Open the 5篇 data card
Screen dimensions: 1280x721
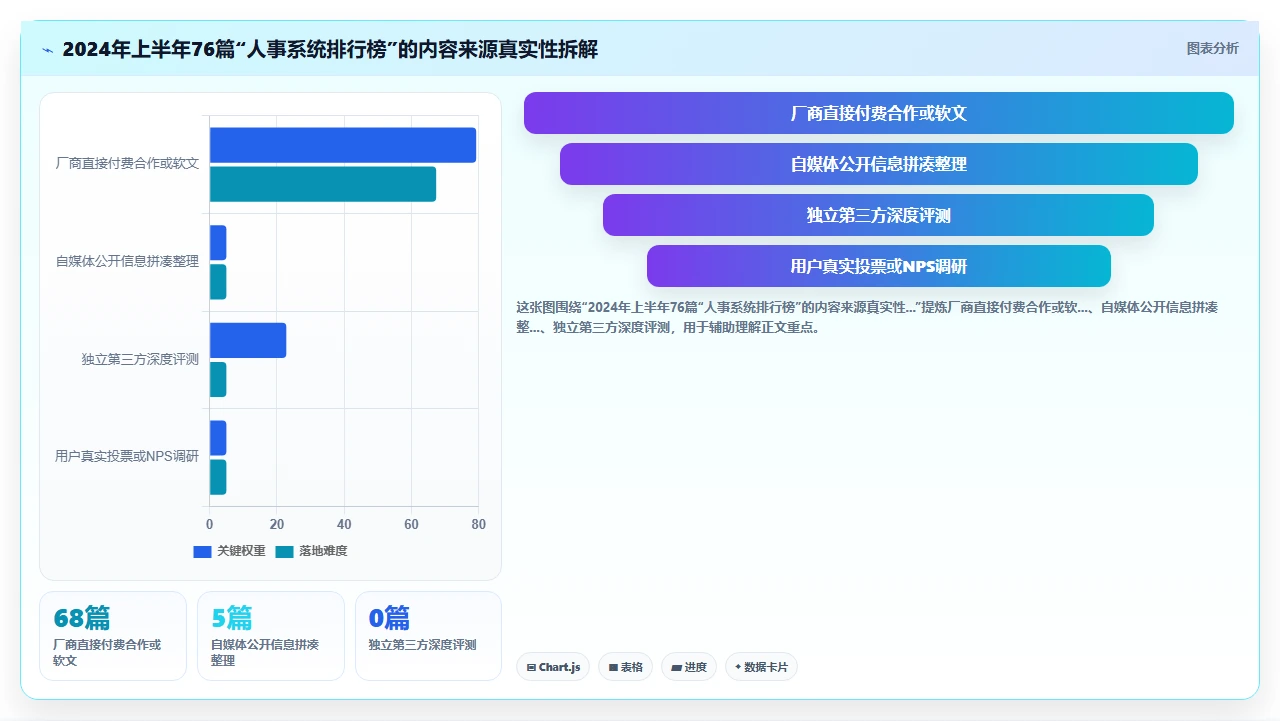coord(271,636)
